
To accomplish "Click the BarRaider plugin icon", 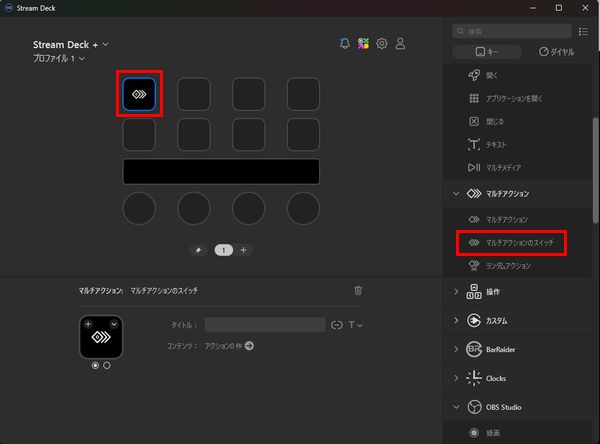I will click(474, 349).
